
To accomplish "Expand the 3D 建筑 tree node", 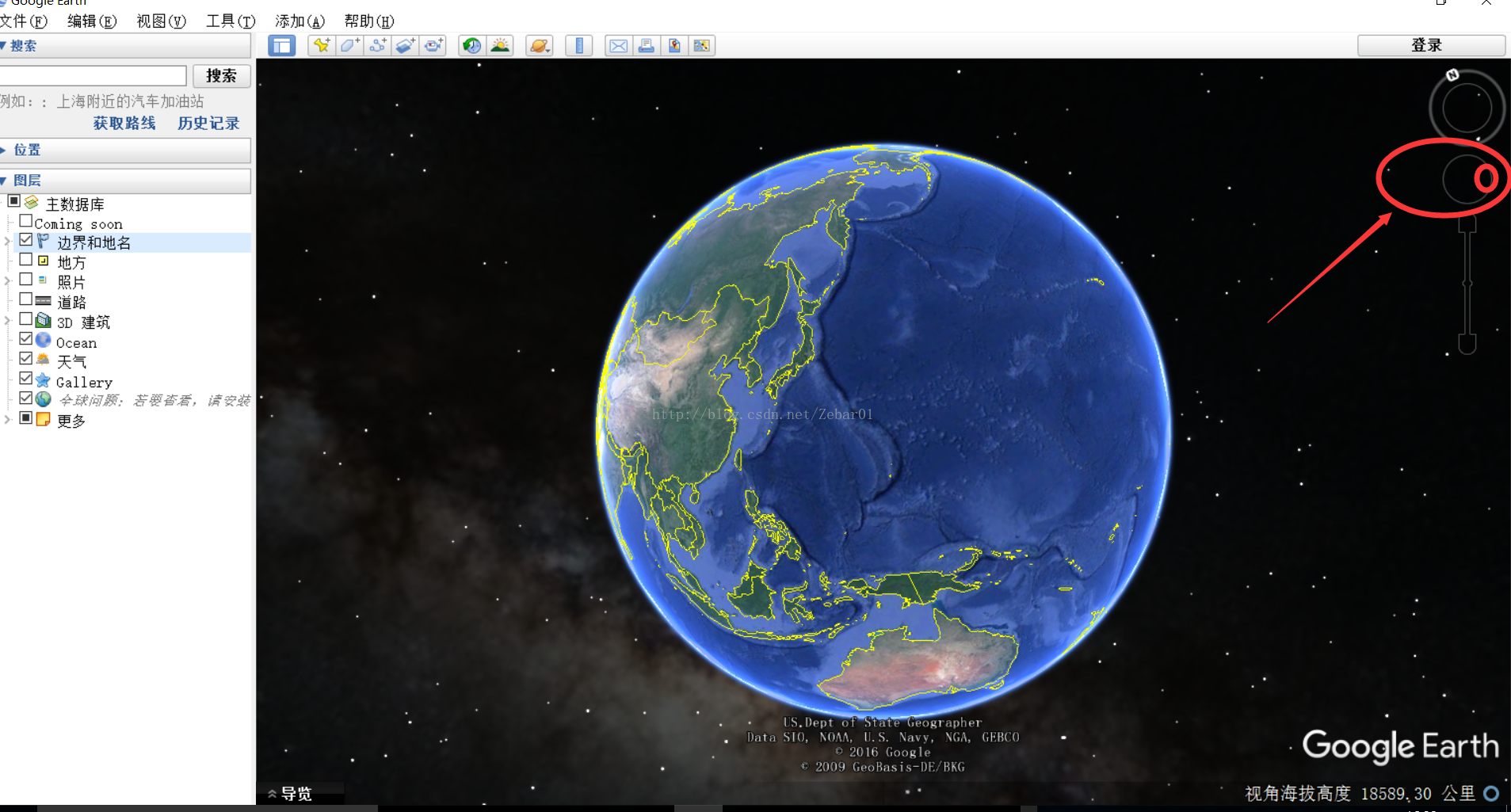I will [7, 320].
